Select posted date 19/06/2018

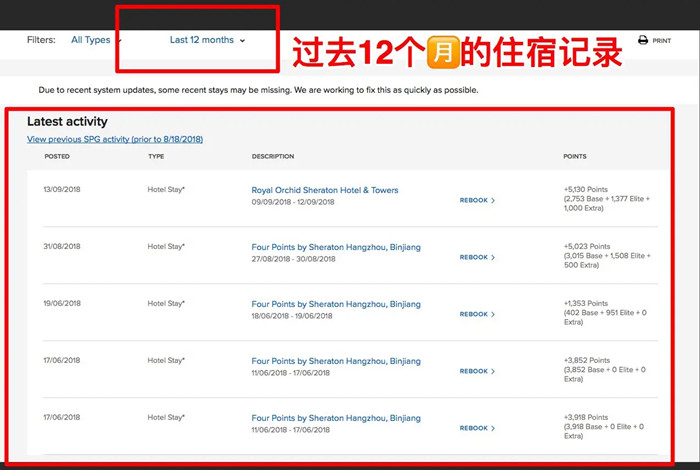tap(62, 303)
